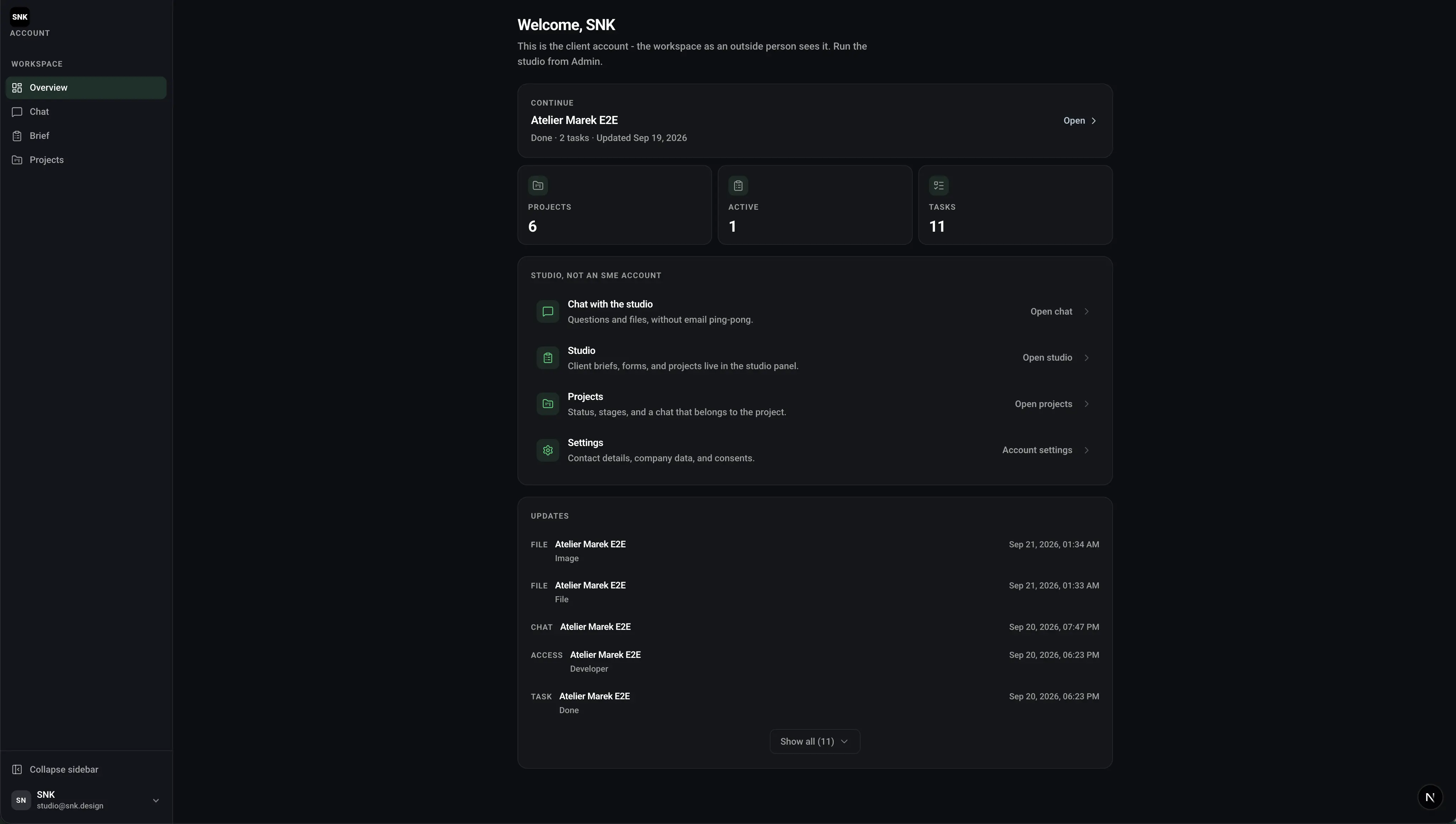1456x824 pixels.
Task: Click Open chat link
Action: coord(1051,312)
